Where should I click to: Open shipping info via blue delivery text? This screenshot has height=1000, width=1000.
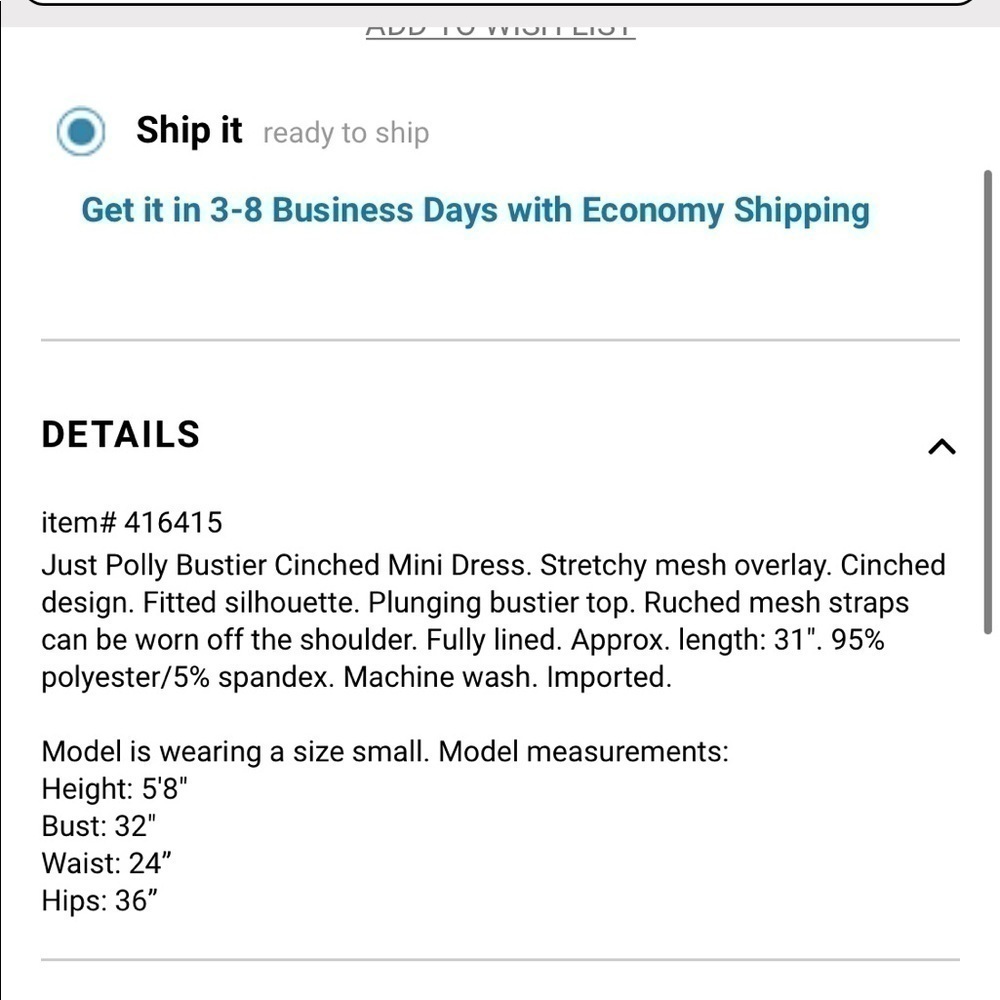[x=475, y=210]
